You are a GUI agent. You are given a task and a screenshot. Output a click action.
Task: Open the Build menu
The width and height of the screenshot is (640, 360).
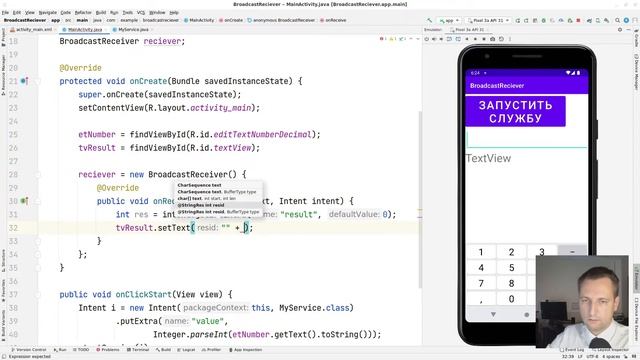[101, 13]
